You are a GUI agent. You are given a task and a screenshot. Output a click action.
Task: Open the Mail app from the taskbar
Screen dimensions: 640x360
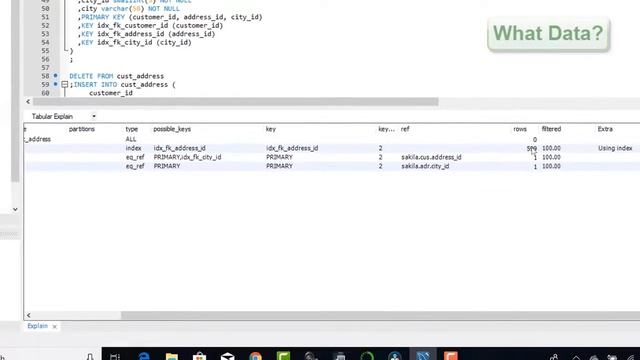227,356
